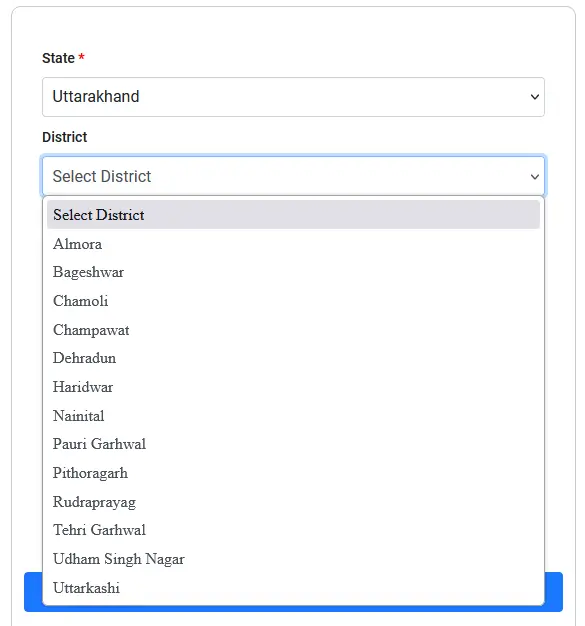Open the State dropdown showing Uttarakhand
The image size is (585, 626).
point(293,97)
